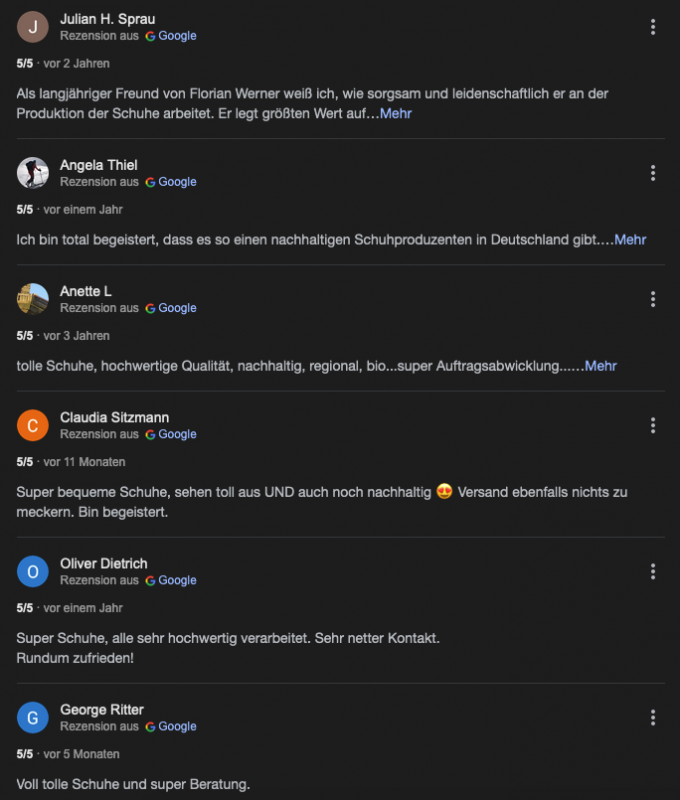Click George Ritter's blue G avatar
This screenshot has width=680, height=800.
(x=33, y=717)
